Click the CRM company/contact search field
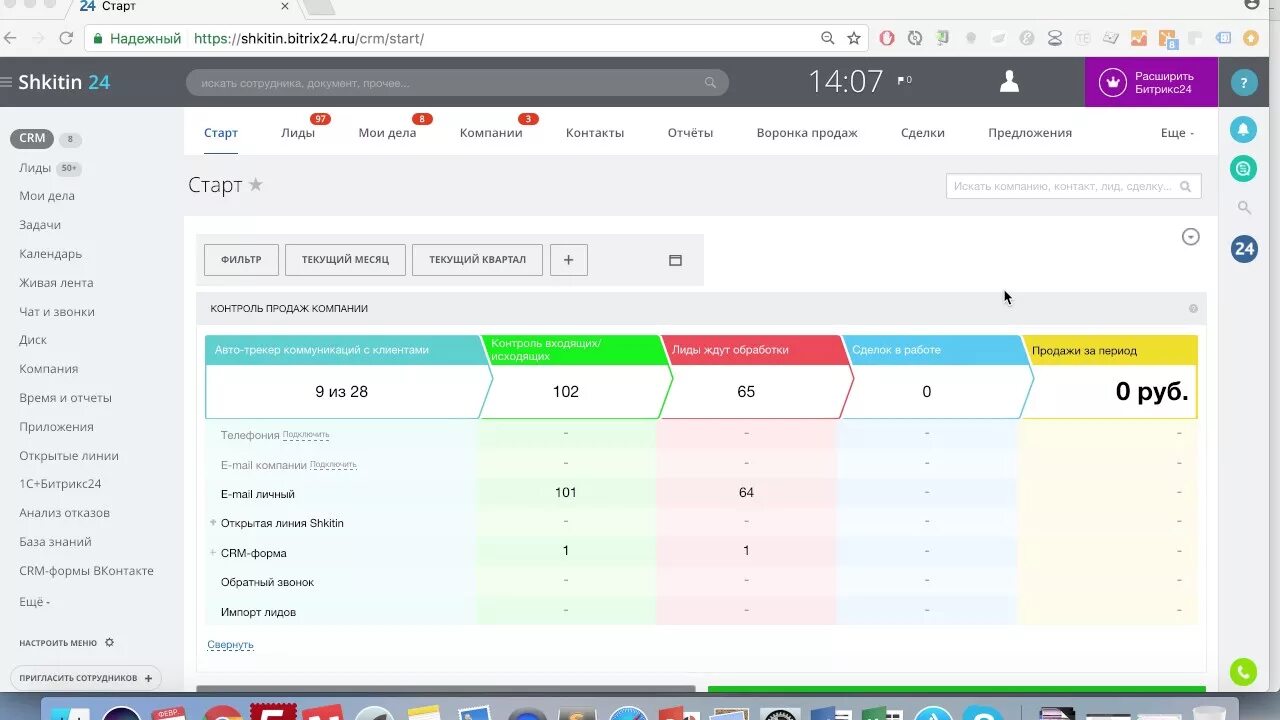 [1073, 186]
